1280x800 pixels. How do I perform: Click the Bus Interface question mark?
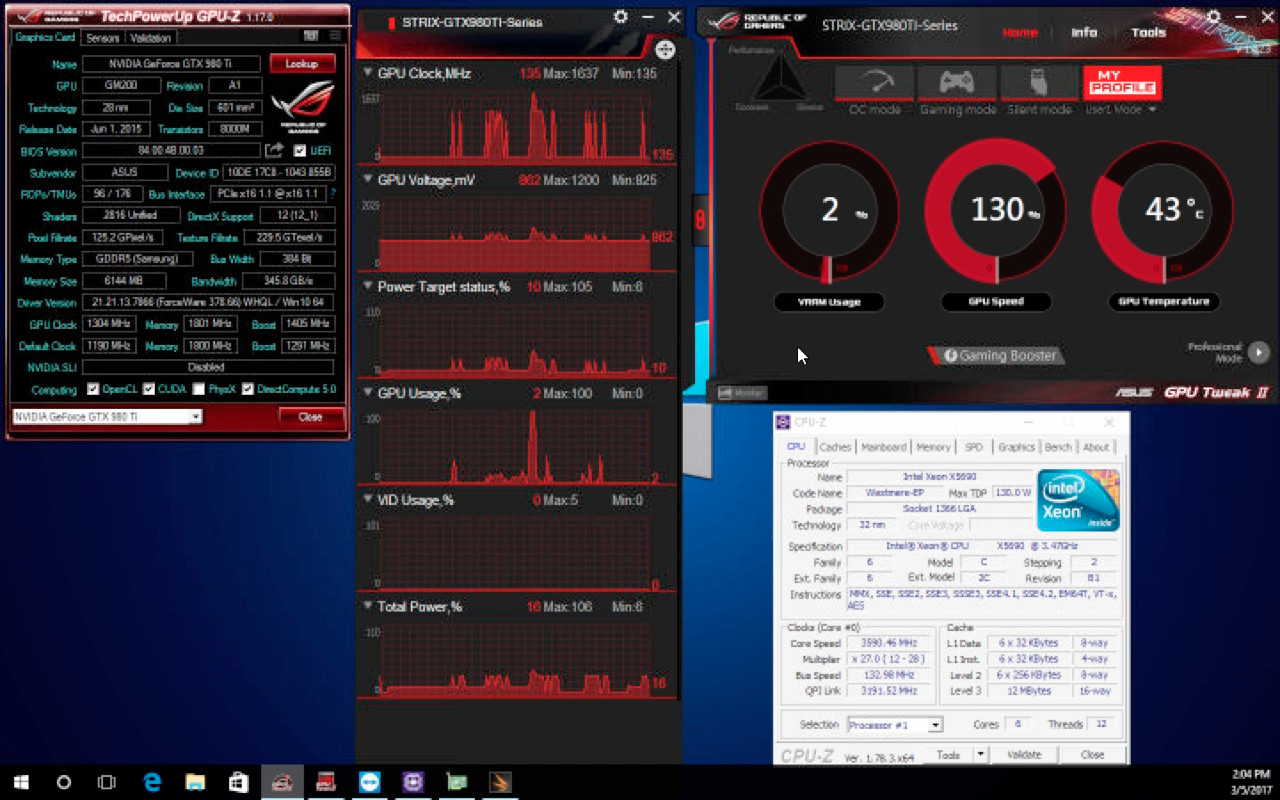pos(333,194)
